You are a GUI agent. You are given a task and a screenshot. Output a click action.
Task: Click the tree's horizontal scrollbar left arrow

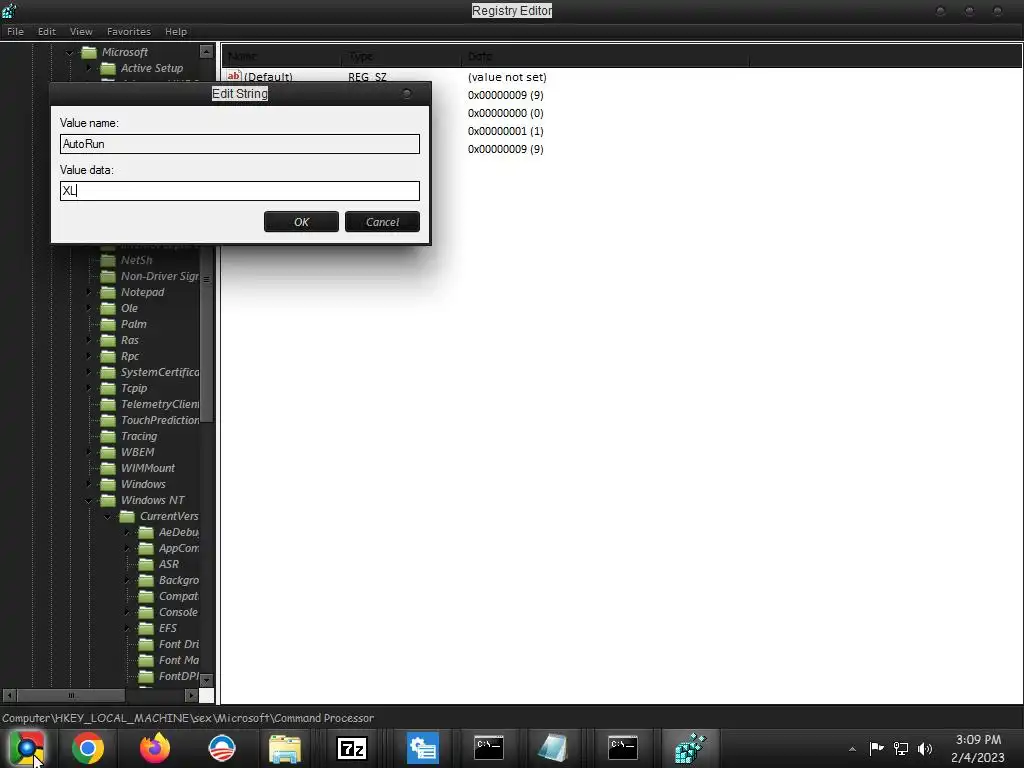(9, 696)
